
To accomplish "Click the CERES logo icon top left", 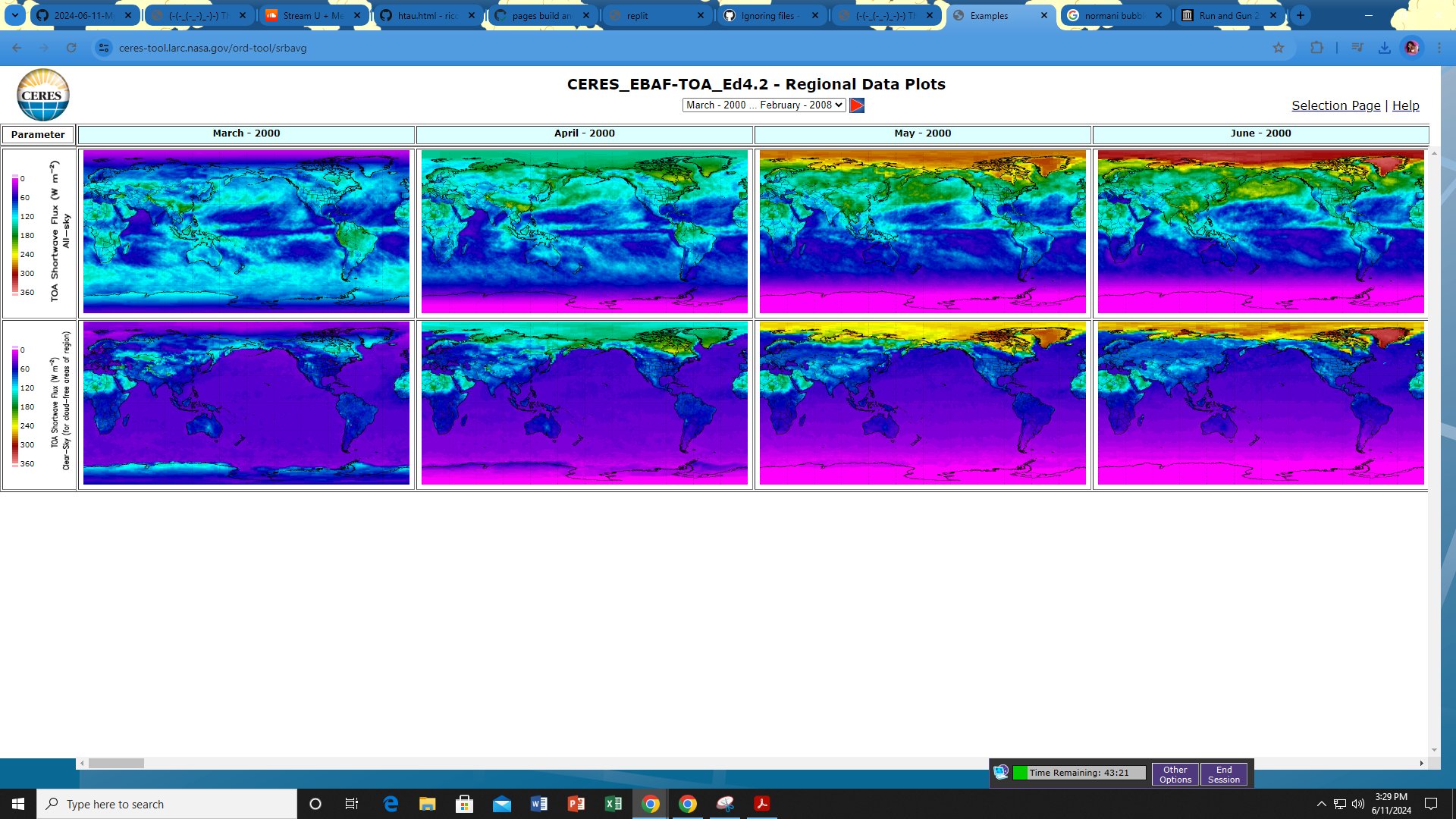I will pos(42,94).
